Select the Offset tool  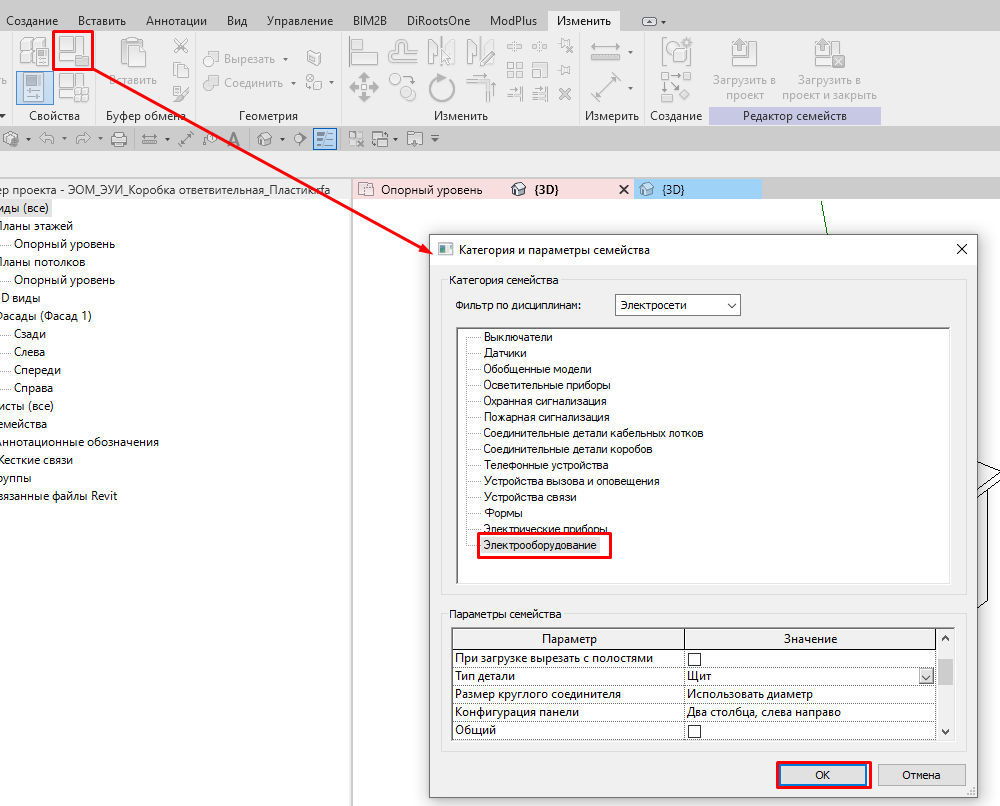[x=402, y=52]
